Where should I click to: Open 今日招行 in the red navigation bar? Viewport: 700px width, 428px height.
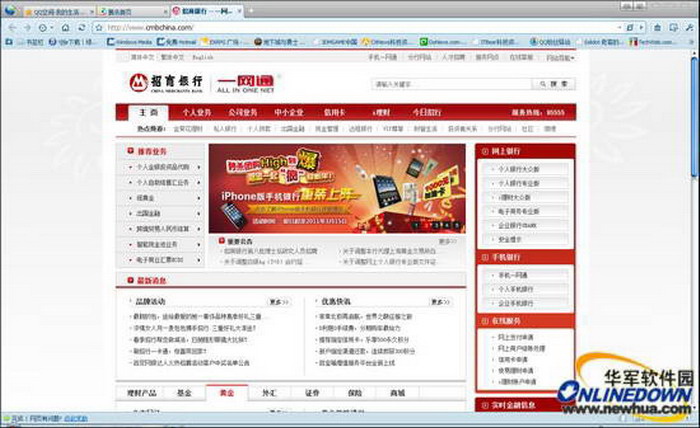(426, 112)
